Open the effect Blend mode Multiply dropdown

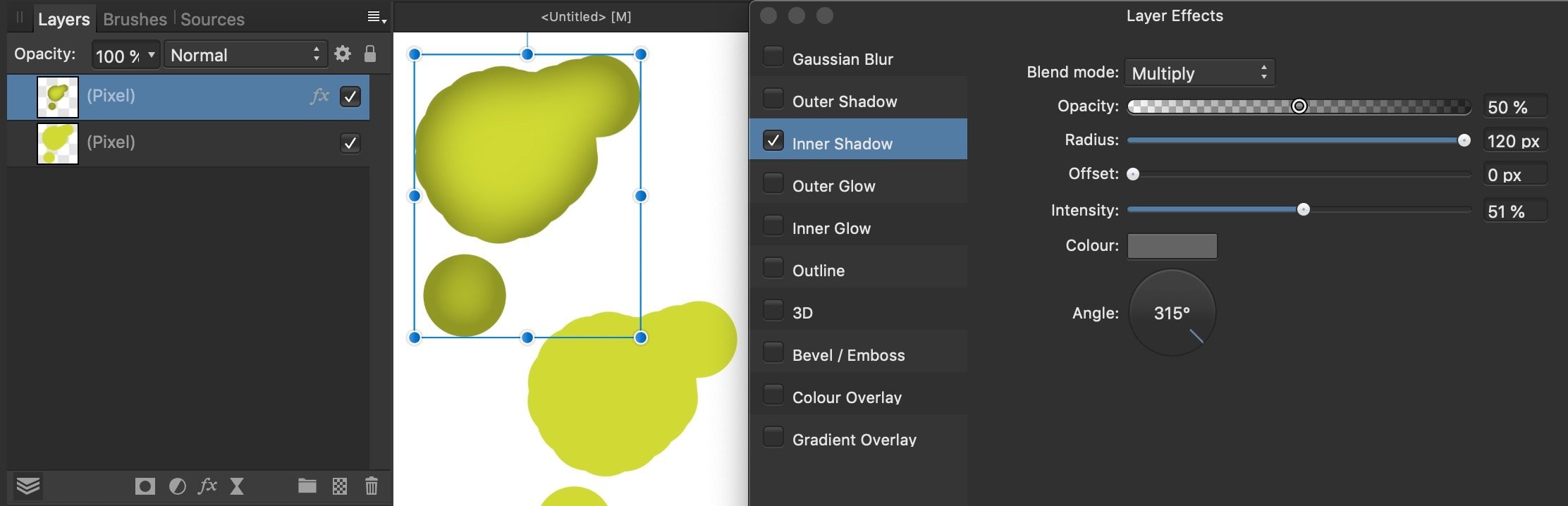(1199, 73)
